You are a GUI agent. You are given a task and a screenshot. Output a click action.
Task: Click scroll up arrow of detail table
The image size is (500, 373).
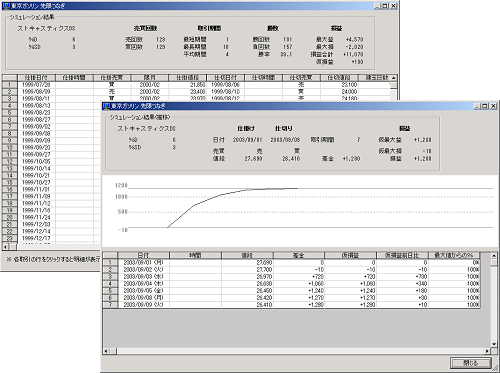[x=494, y=256]
